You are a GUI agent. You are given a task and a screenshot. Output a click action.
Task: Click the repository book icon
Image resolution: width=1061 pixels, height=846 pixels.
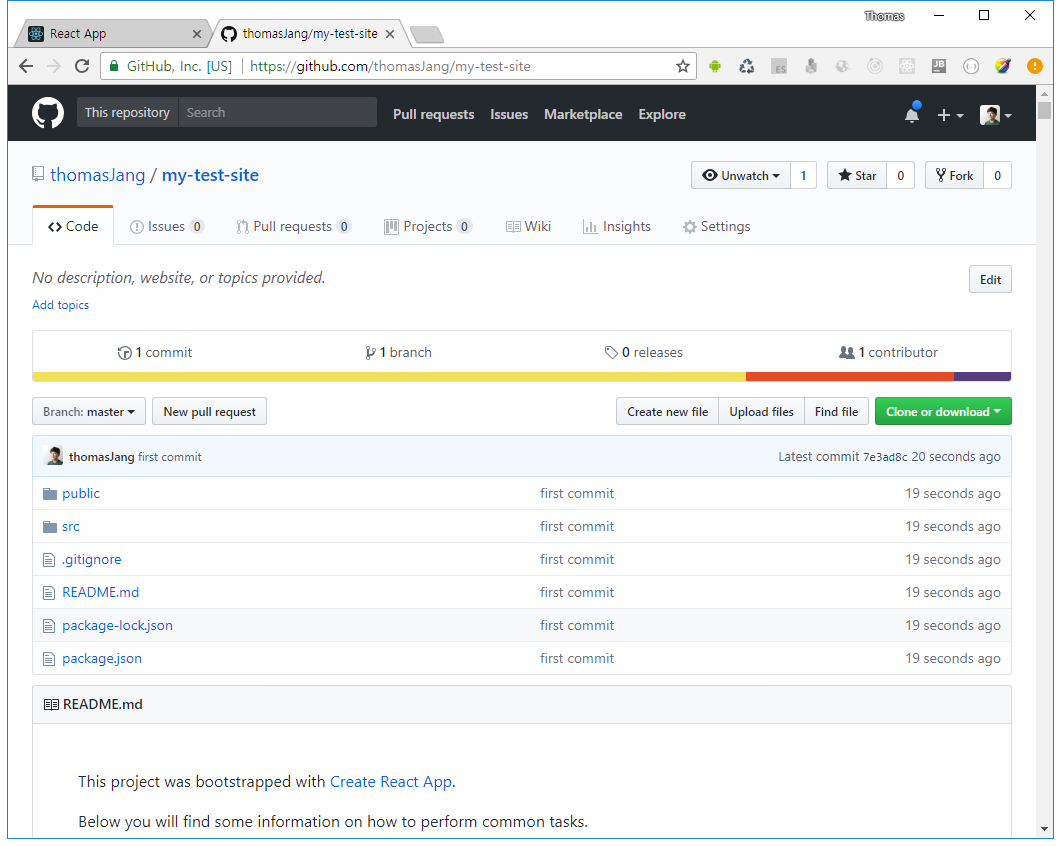tap(38, 175)
